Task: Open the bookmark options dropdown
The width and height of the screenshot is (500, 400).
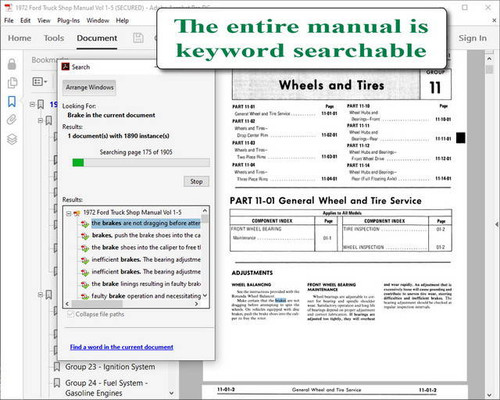Action: click(x=40, y=81)
